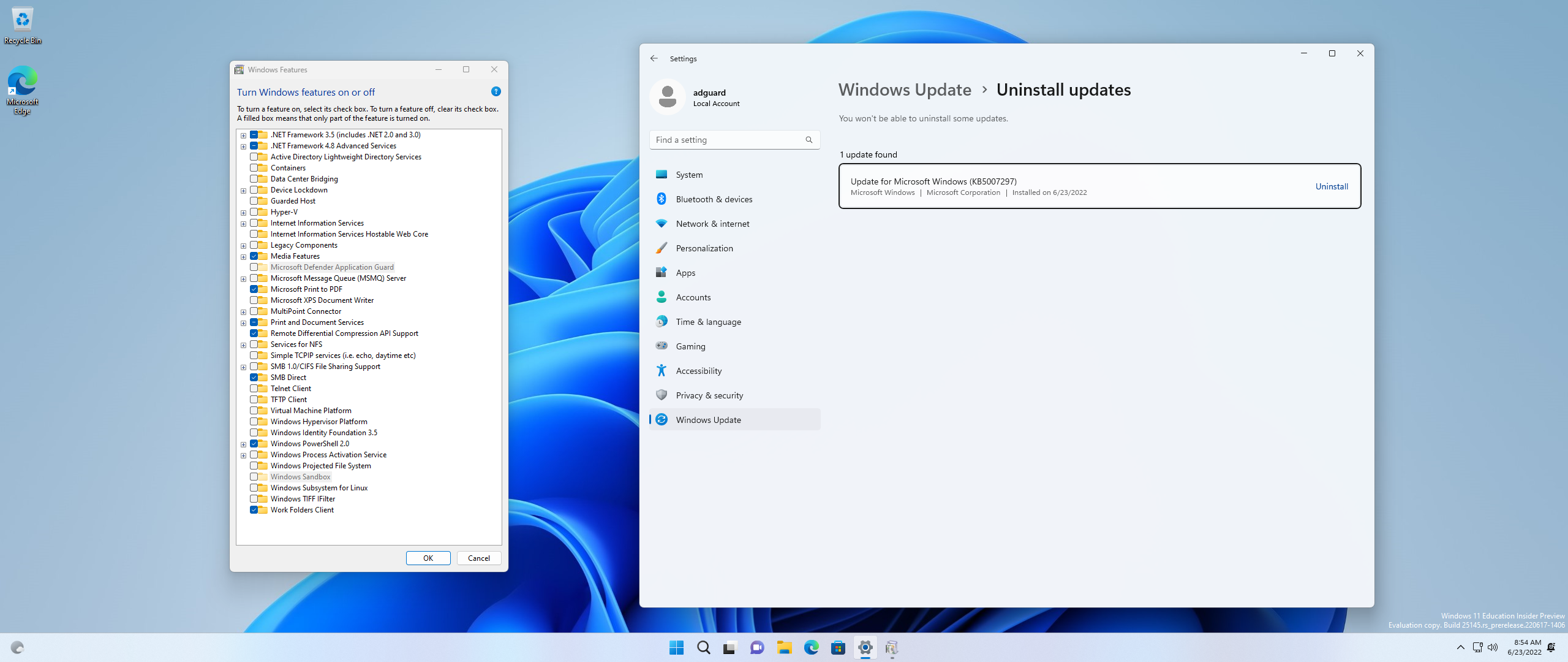Image resolution: width=1568 pixels, height=662 pixels.
Task: Open Microsoft Edge desktop shortcut
Action: [x=22, y=90]
